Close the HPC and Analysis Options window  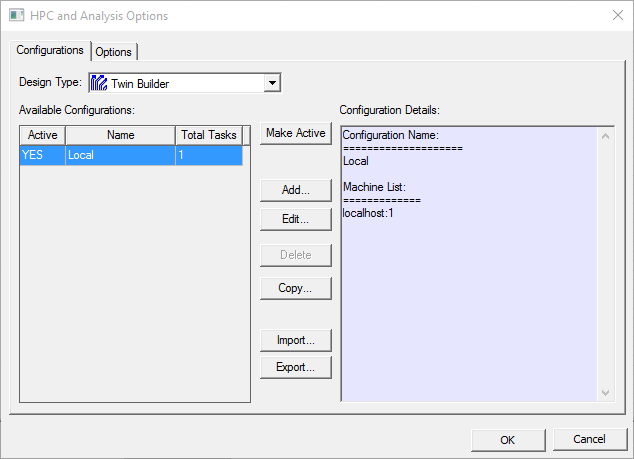point(618,15)
